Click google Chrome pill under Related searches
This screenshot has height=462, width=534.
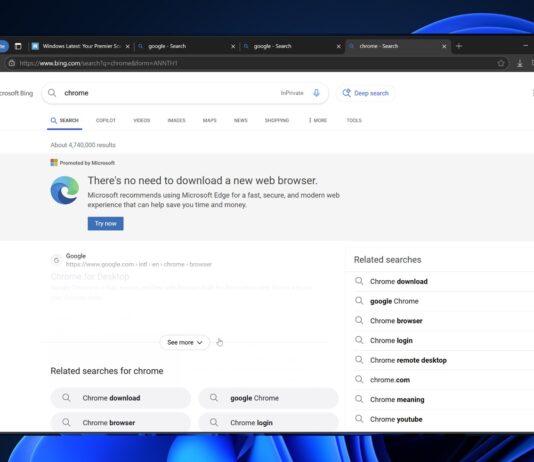click(x=268, y=398)
